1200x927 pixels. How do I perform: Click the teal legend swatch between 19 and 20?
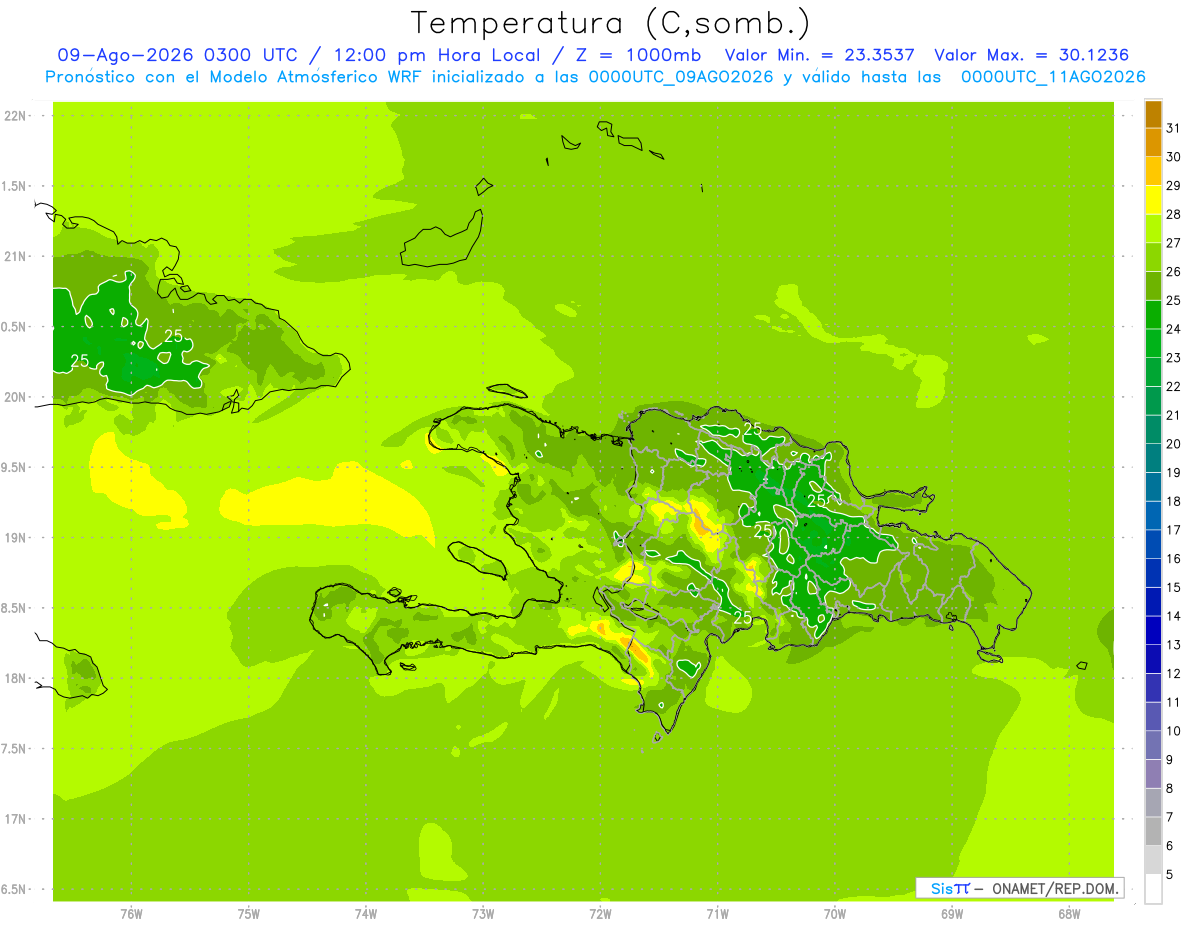(1153, 459)
